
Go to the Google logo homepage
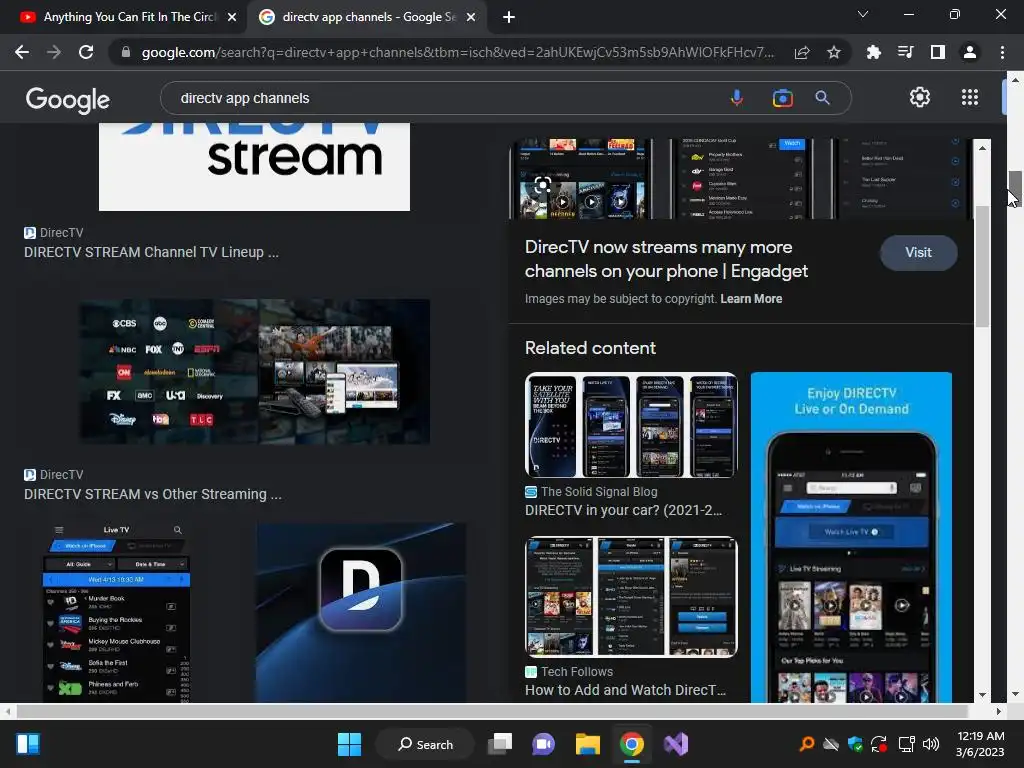pyautogui.click(x=68, y=99)
